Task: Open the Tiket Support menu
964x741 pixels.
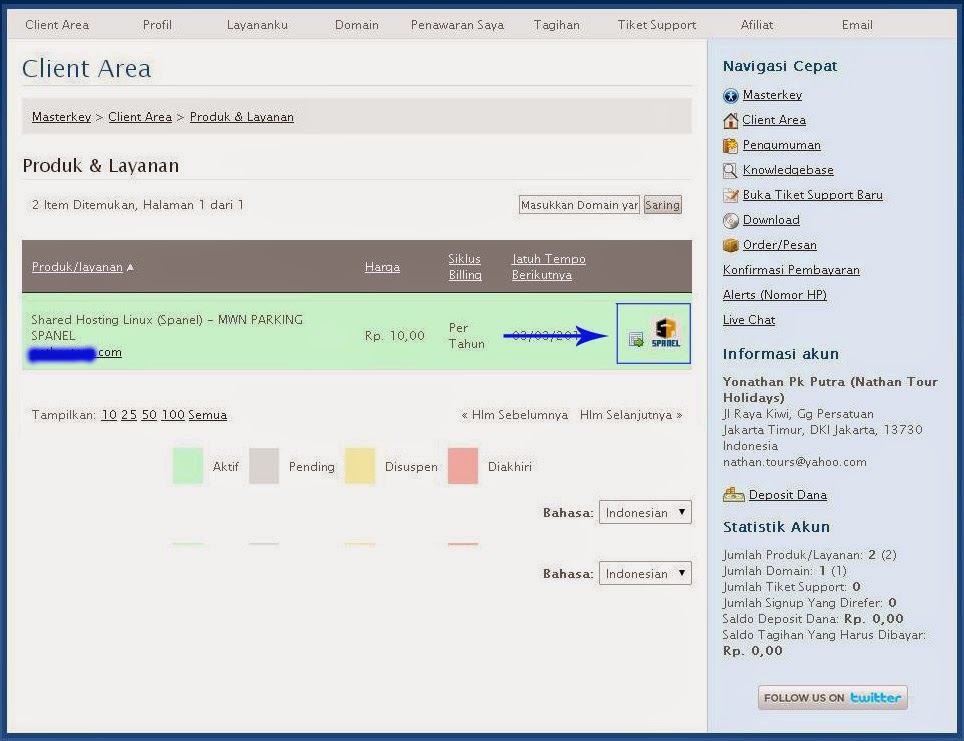Action: 657,25
